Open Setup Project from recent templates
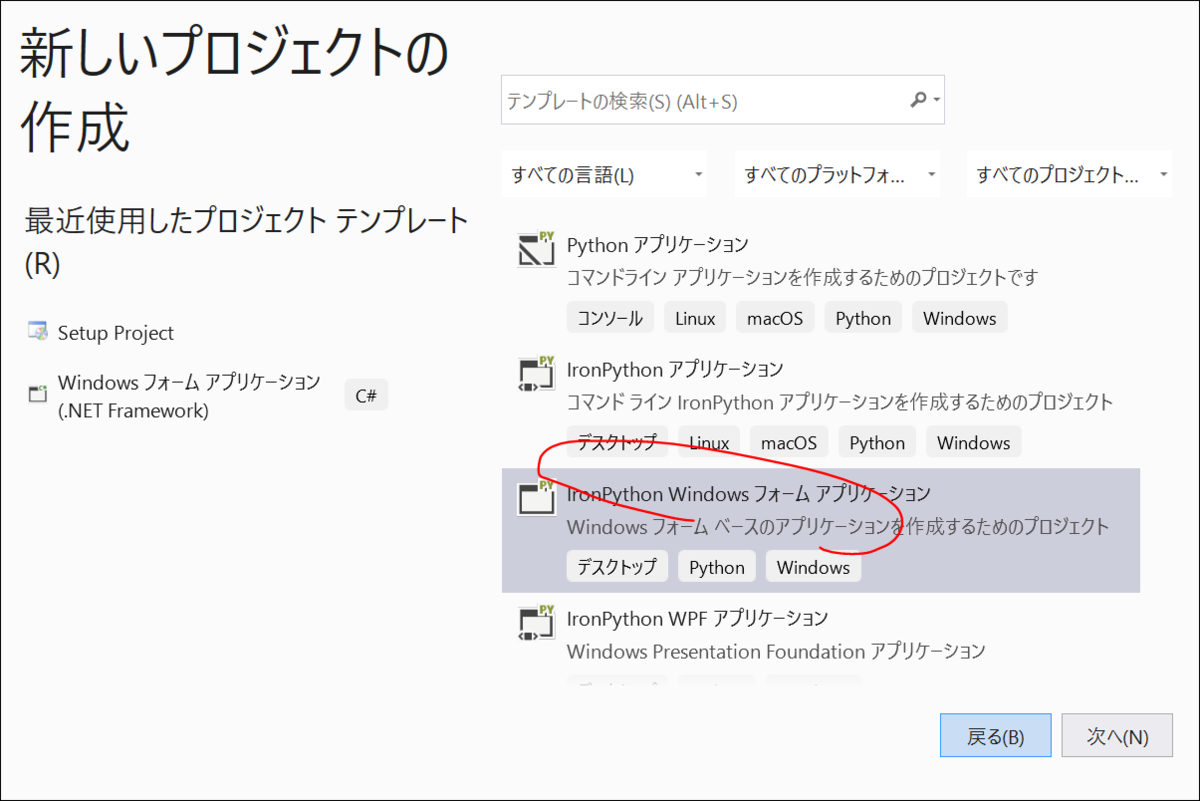 coord(116,333)
